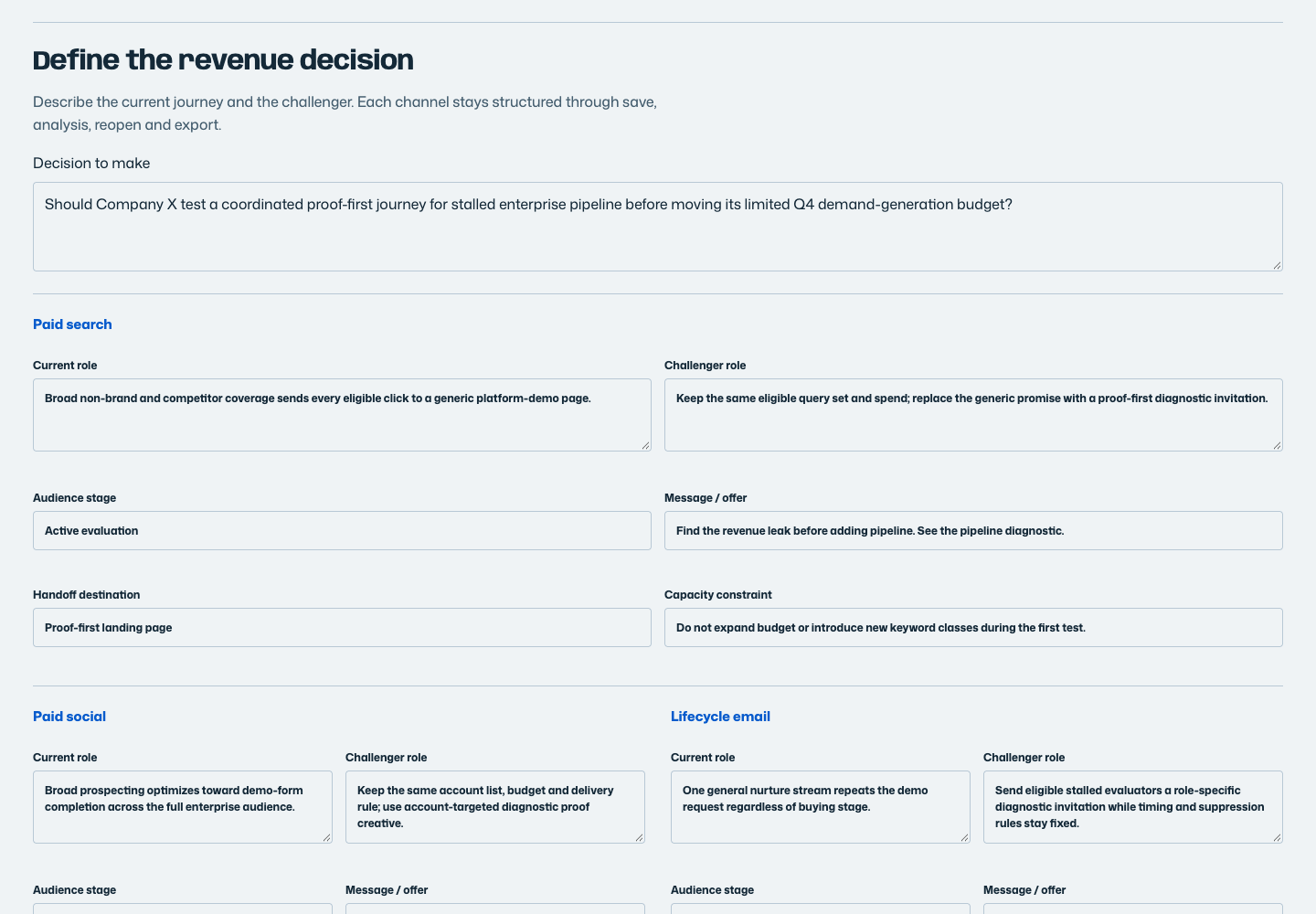Click the Lifecycle email 'Challenger role' label
1316x914 pixels.
1024,758
